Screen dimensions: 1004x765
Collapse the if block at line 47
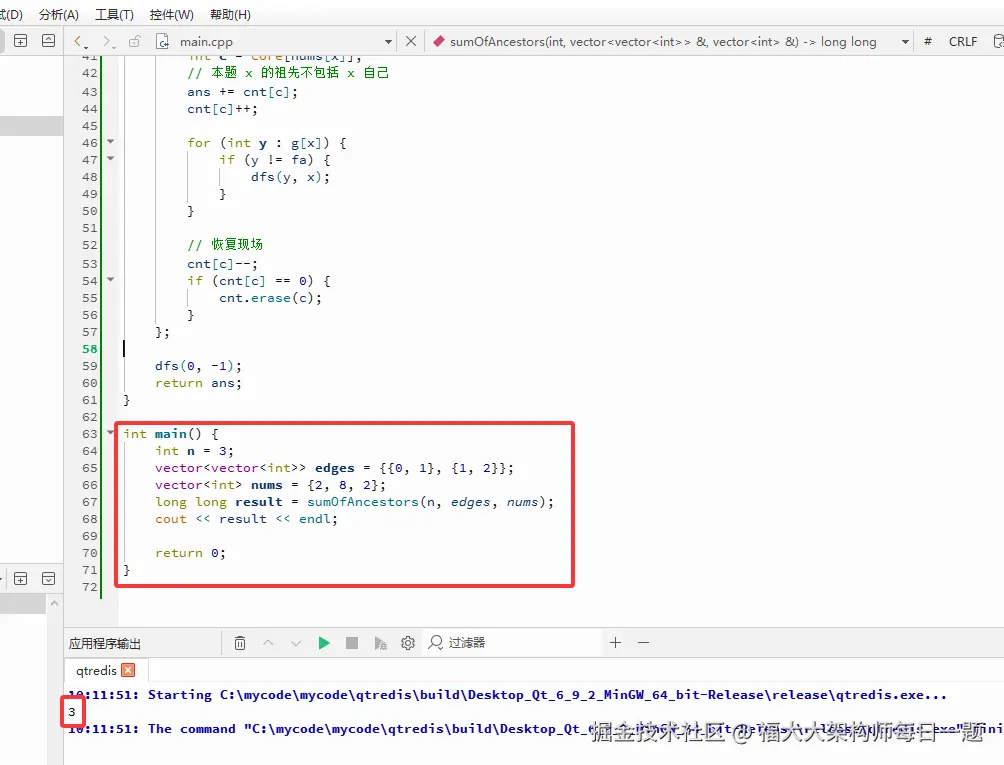[x=110, y=158]
